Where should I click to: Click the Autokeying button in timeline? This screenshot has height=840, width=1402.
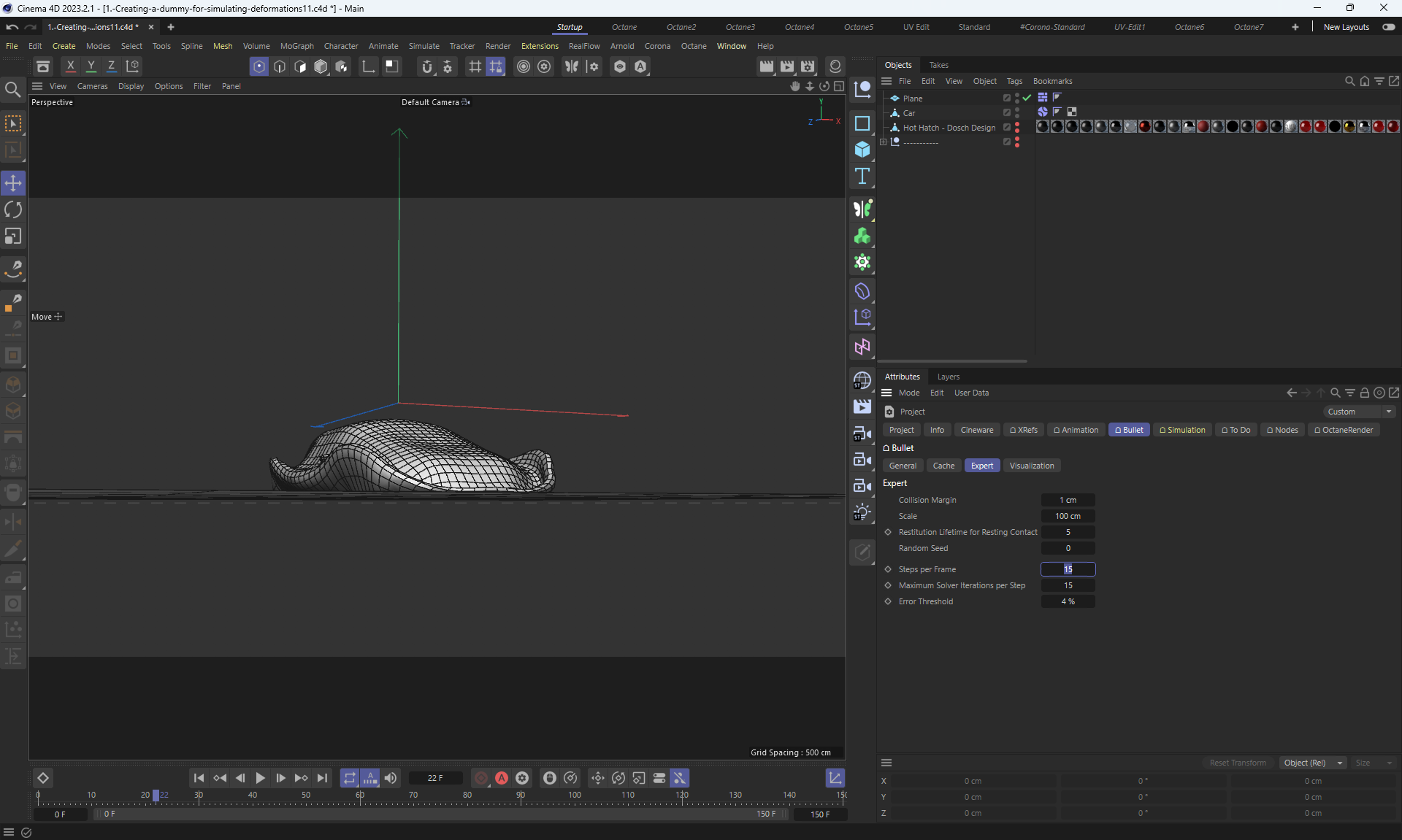click(502, 778)
